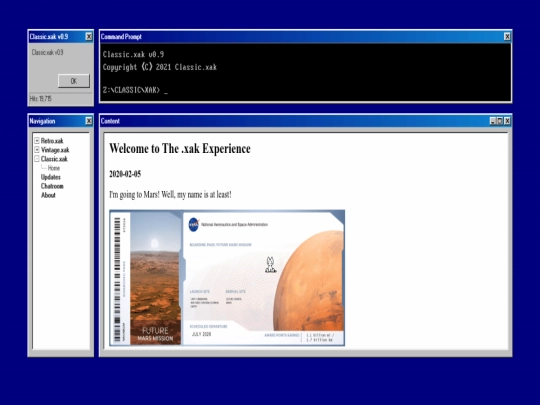Collapse the Classic.xak tree node

coord(37,159)
